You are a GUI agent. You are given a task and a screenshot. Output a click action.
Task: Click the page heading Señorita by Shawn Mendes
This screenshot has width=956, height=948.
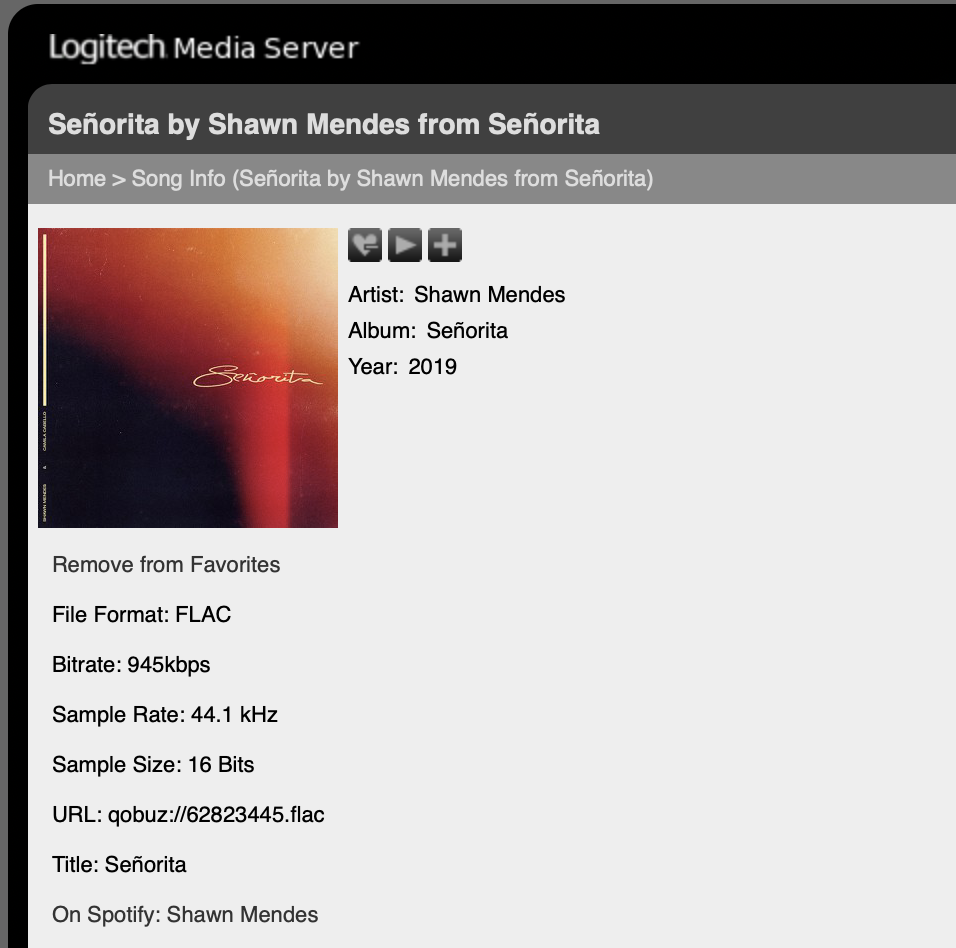tap(324, 124)
